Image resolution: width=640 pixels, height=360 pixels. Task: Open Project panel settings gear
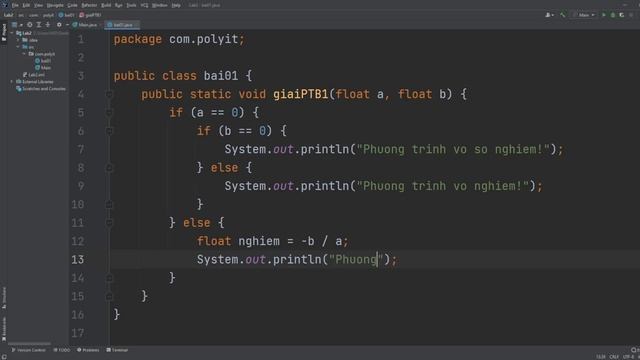tap(59, 25)
